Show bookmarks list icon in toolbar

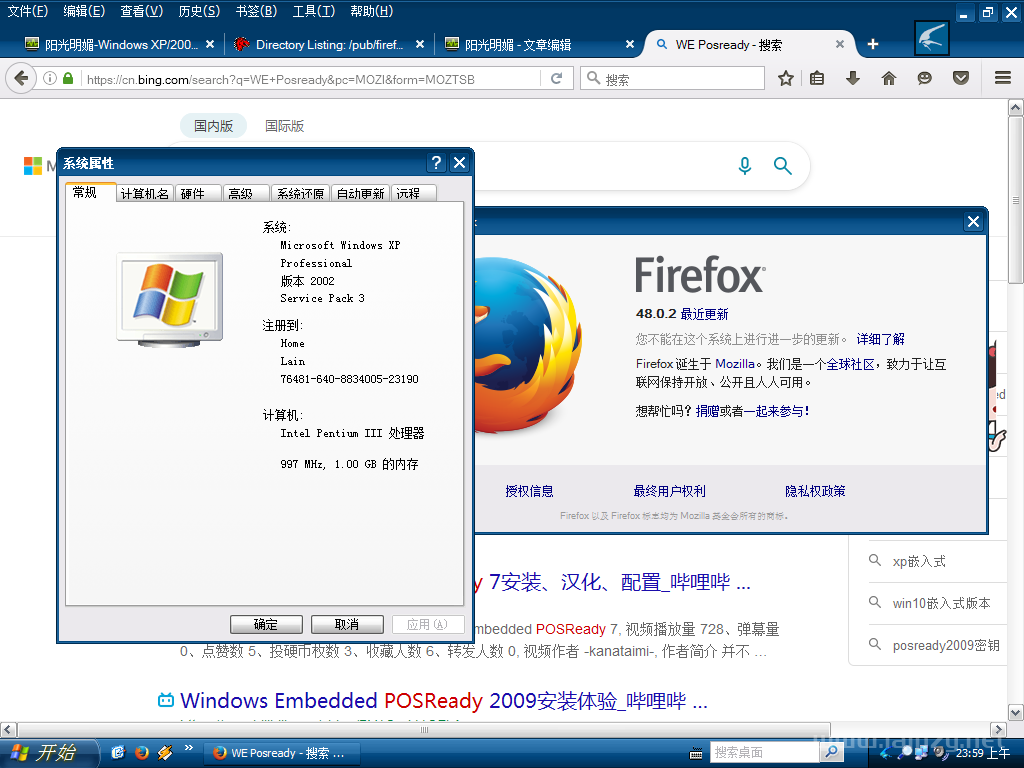point(817,79)
